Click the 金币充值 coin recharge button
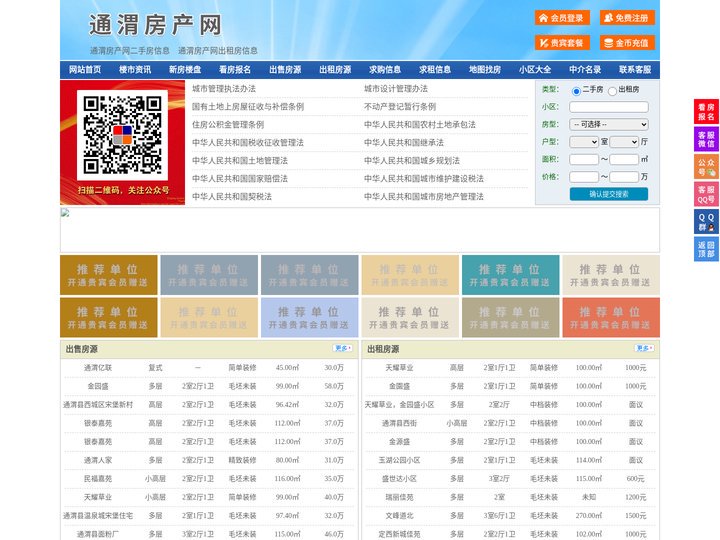This screenshot has height=540, width=720. 627,43
